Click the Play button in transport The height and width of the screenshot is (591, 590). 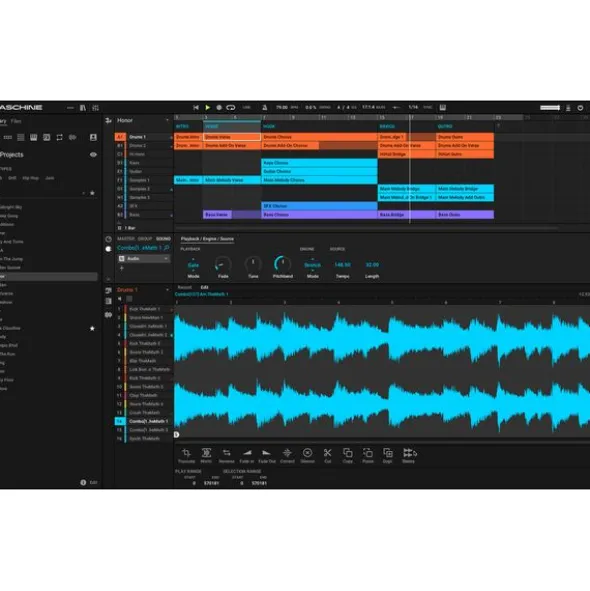pyautogui.click(x=207, y=107)
